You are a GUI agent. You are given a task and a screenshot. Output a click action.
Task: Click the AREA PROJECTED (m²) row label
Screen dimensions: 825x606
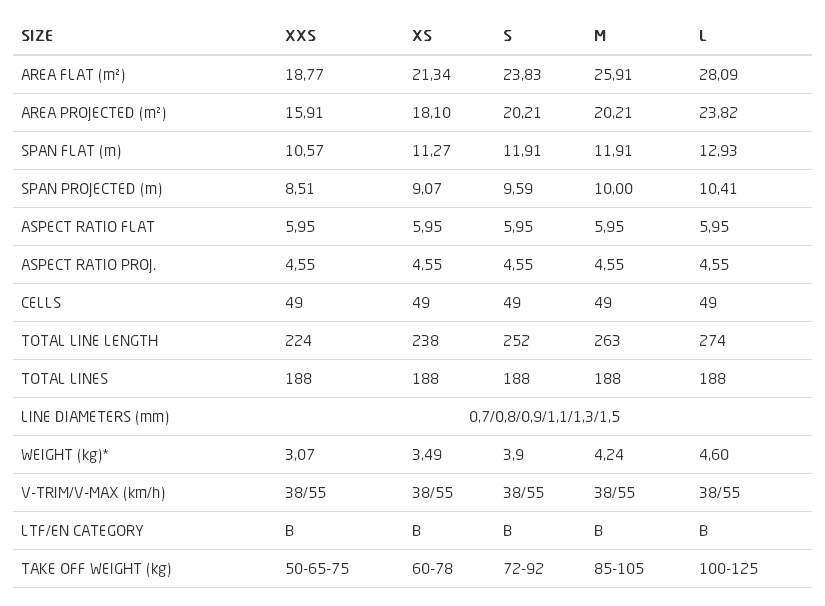[94, 113]
